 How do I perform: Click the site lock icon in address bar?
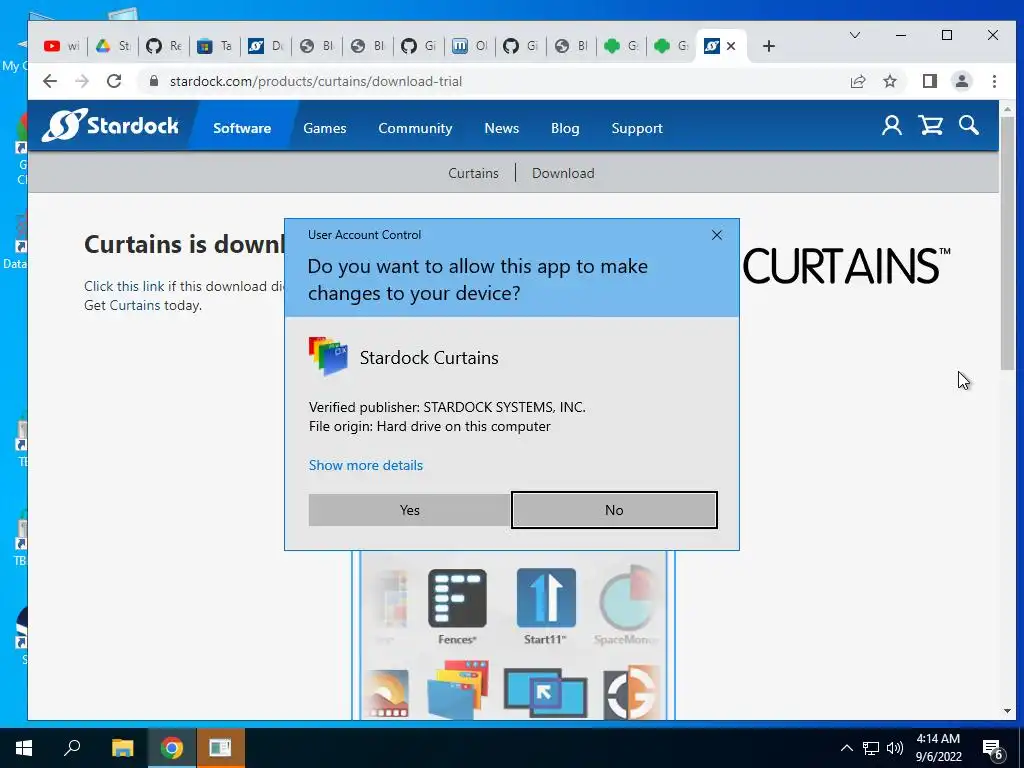[x=153, y=81]
